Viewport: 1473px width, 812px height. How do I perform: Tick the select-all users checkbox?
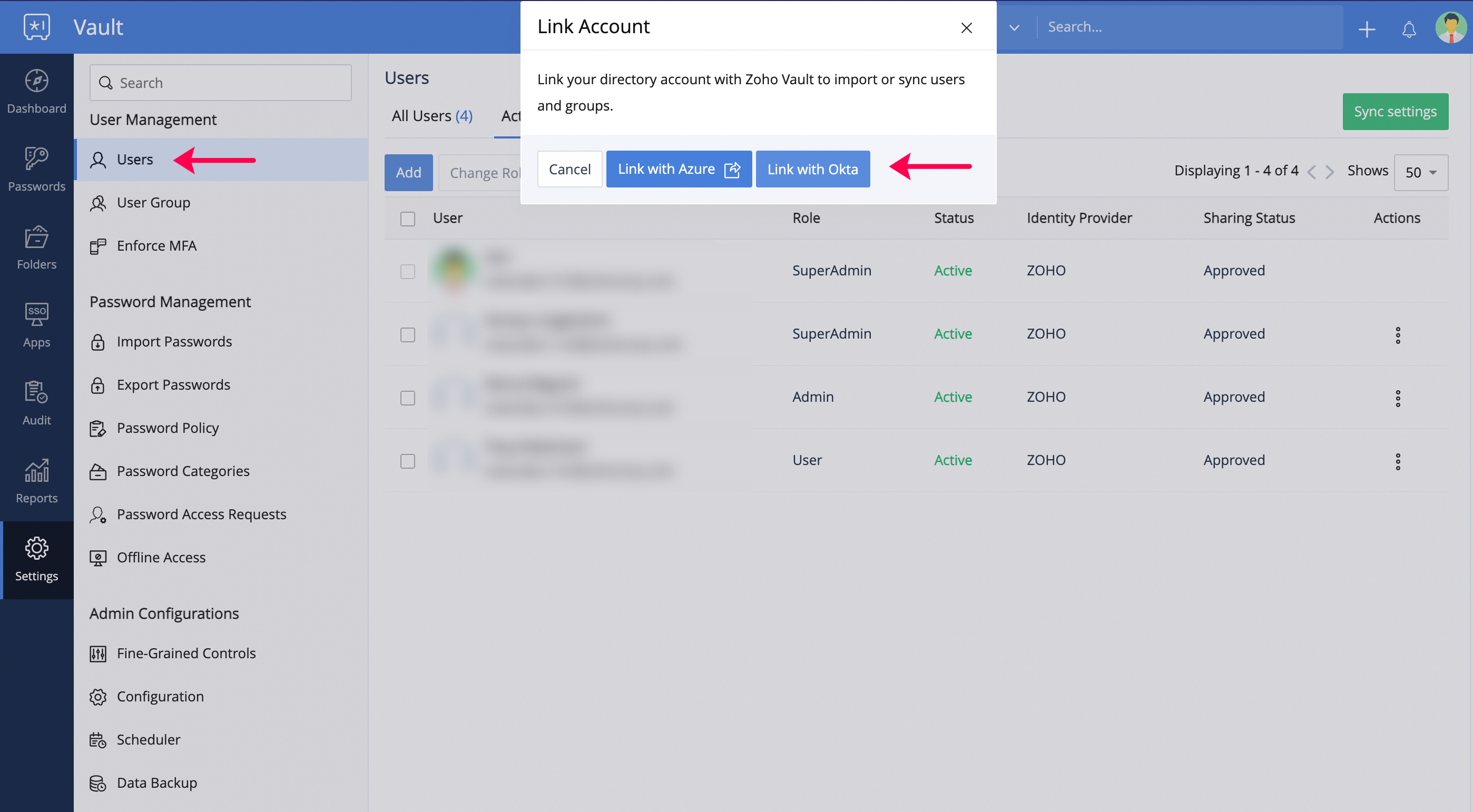[x=408, y=219]
